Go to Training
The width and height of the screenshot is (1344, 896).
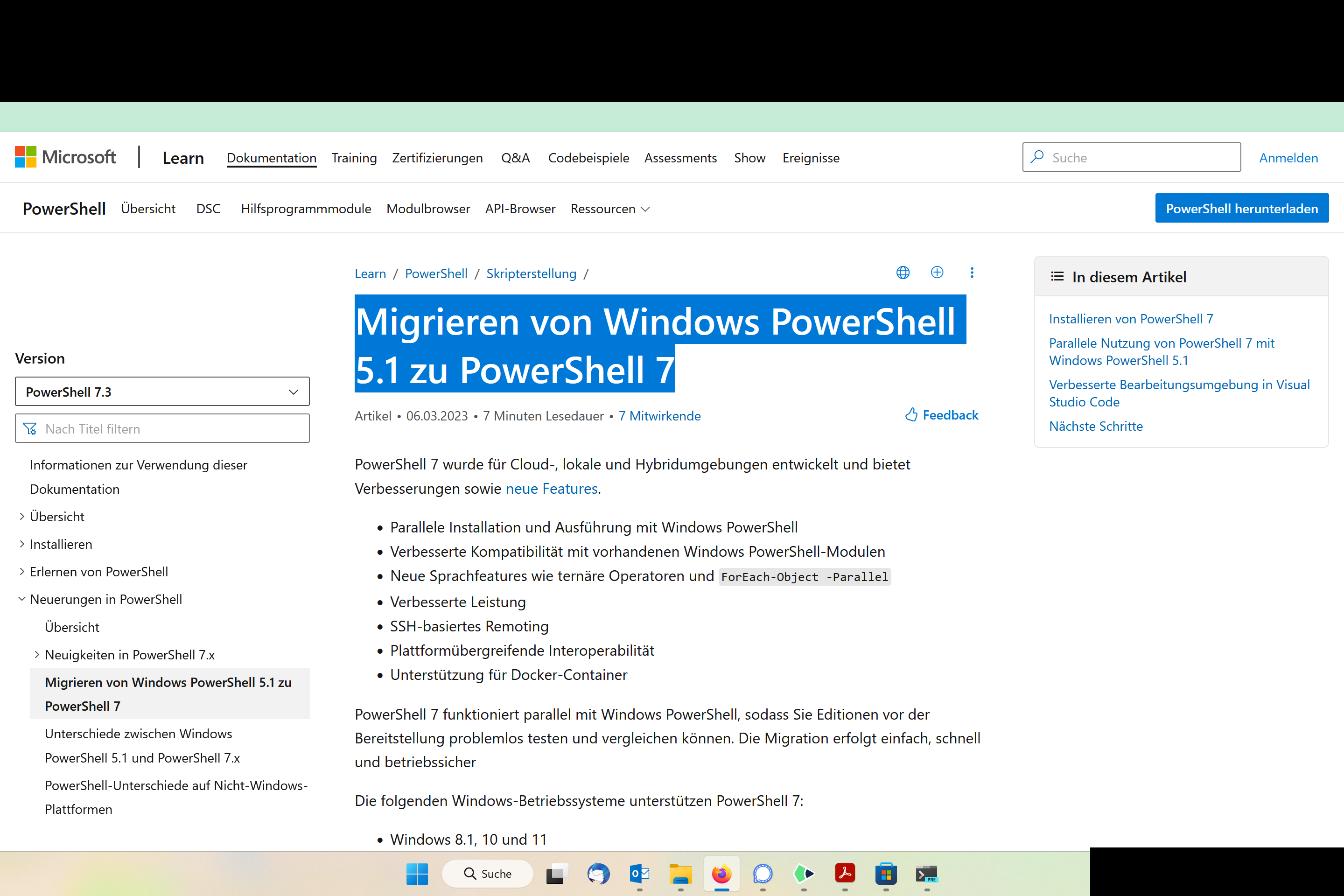pyautogui.click(x=354, y=158)
